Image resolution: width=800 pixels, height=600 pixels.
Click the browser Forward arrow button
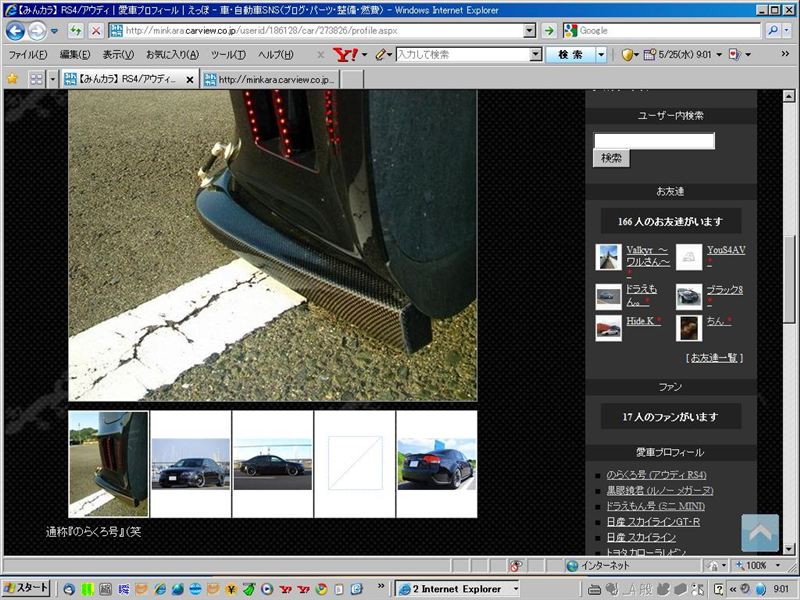pos(37,31)
